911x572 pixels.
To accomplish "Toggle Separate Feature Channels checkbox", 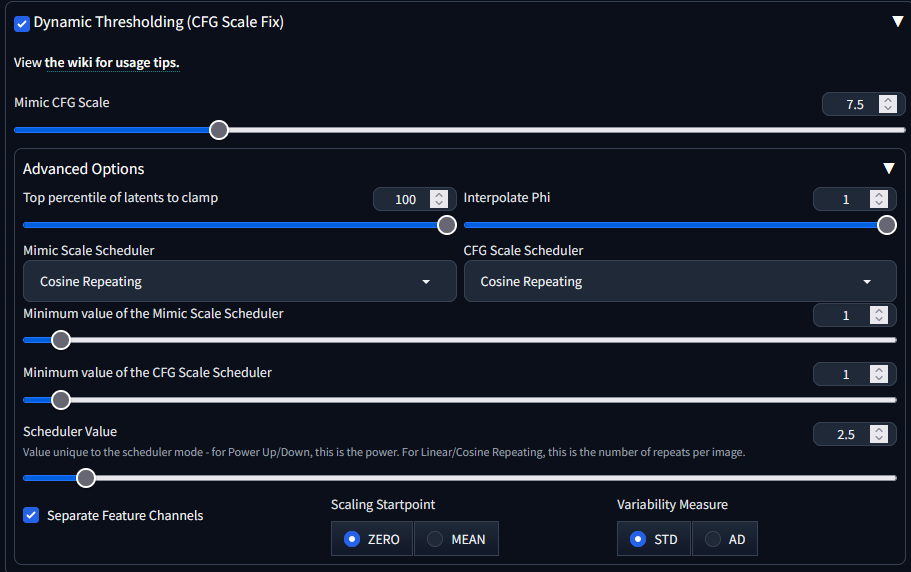I will pos(31,516).
